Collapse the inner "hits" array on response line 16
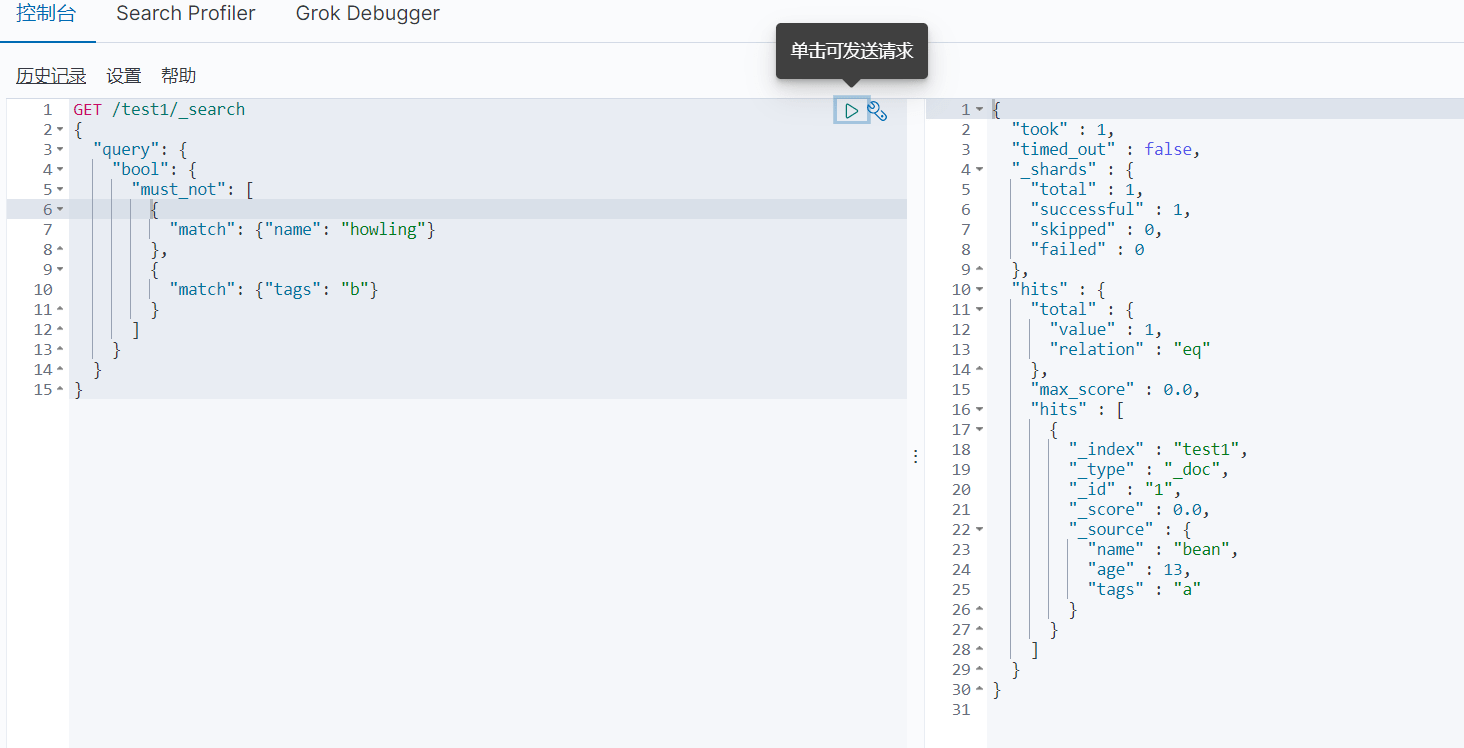Image resolution: width=1464 pixels, height=748 pixels. 979,410
